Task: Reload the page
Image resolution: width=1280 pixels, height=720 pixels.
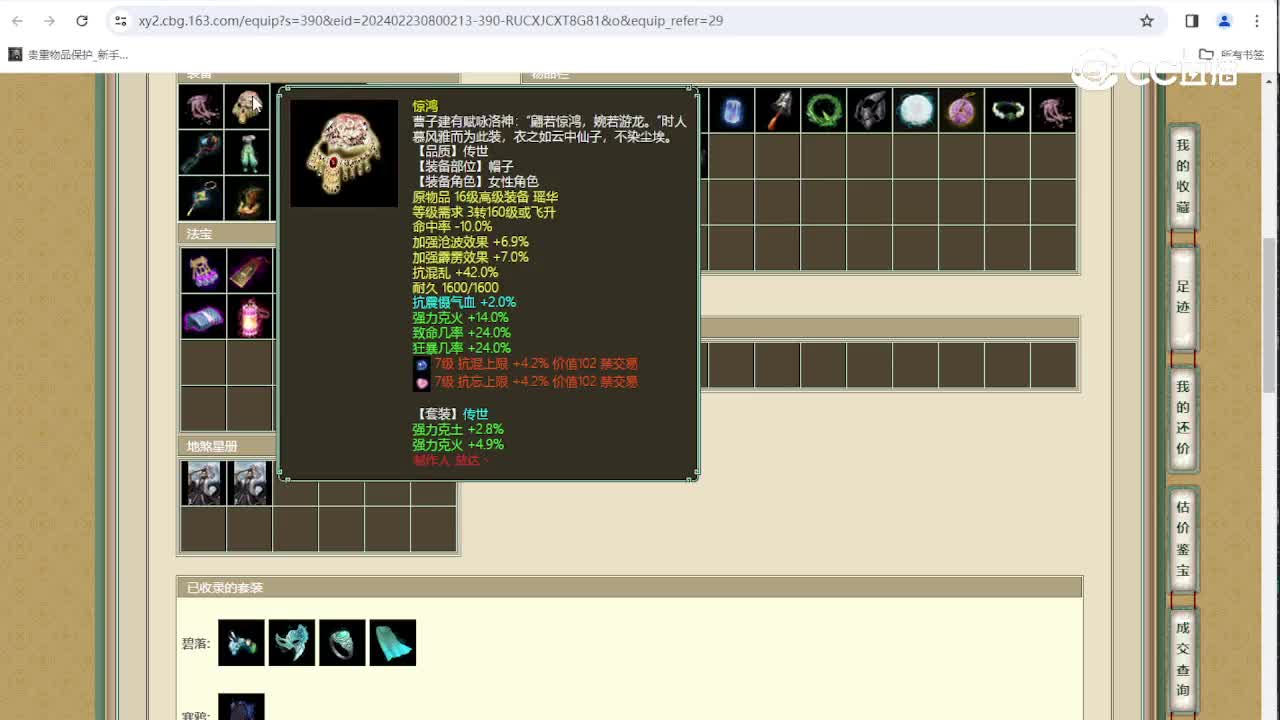Action: pyautogui.click(x=82, y=20)
